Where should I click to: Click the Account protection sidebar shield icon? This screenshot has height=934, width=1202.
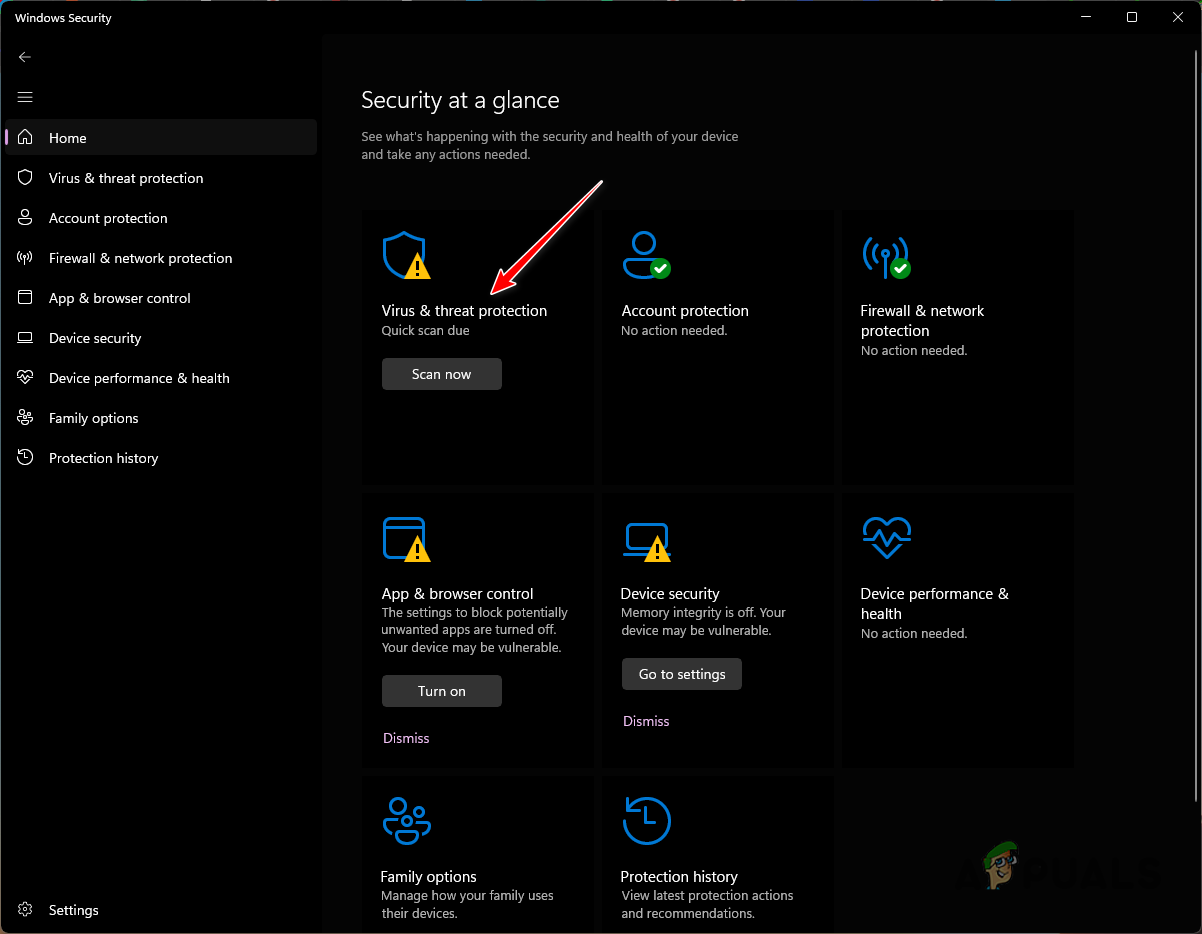(24, 217)
